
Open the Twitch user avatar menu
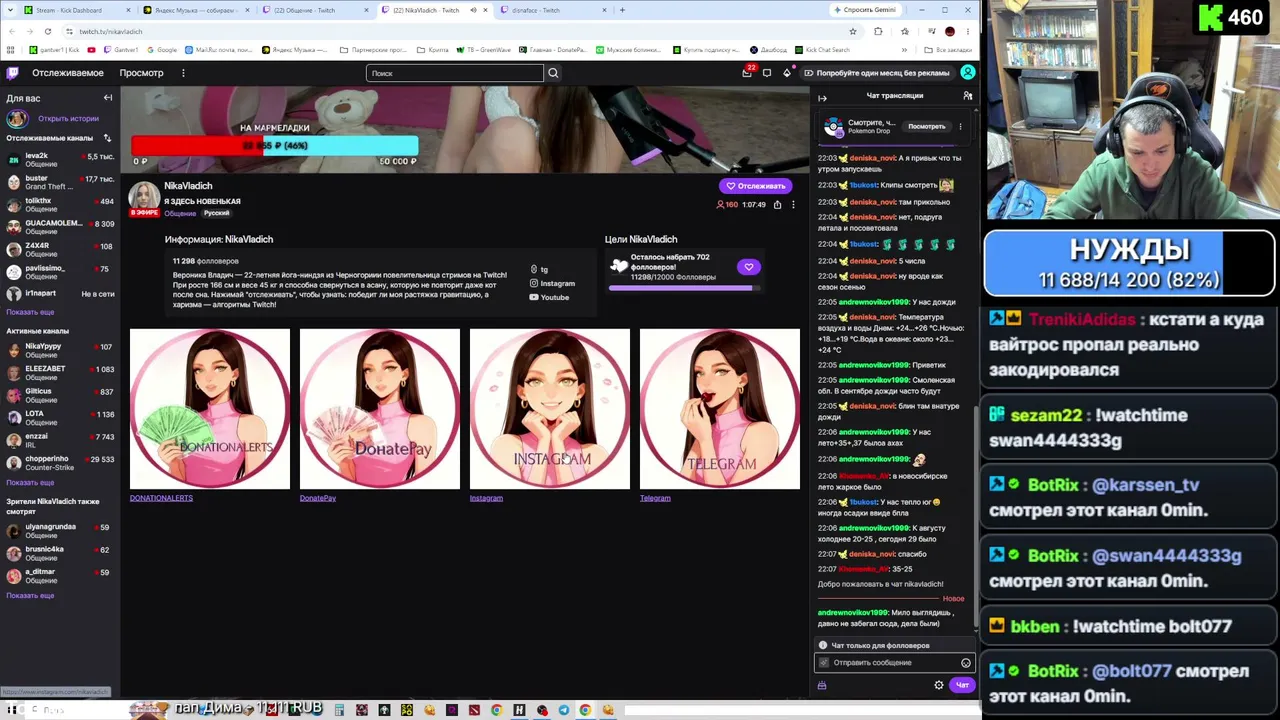[x=968, y=72]
